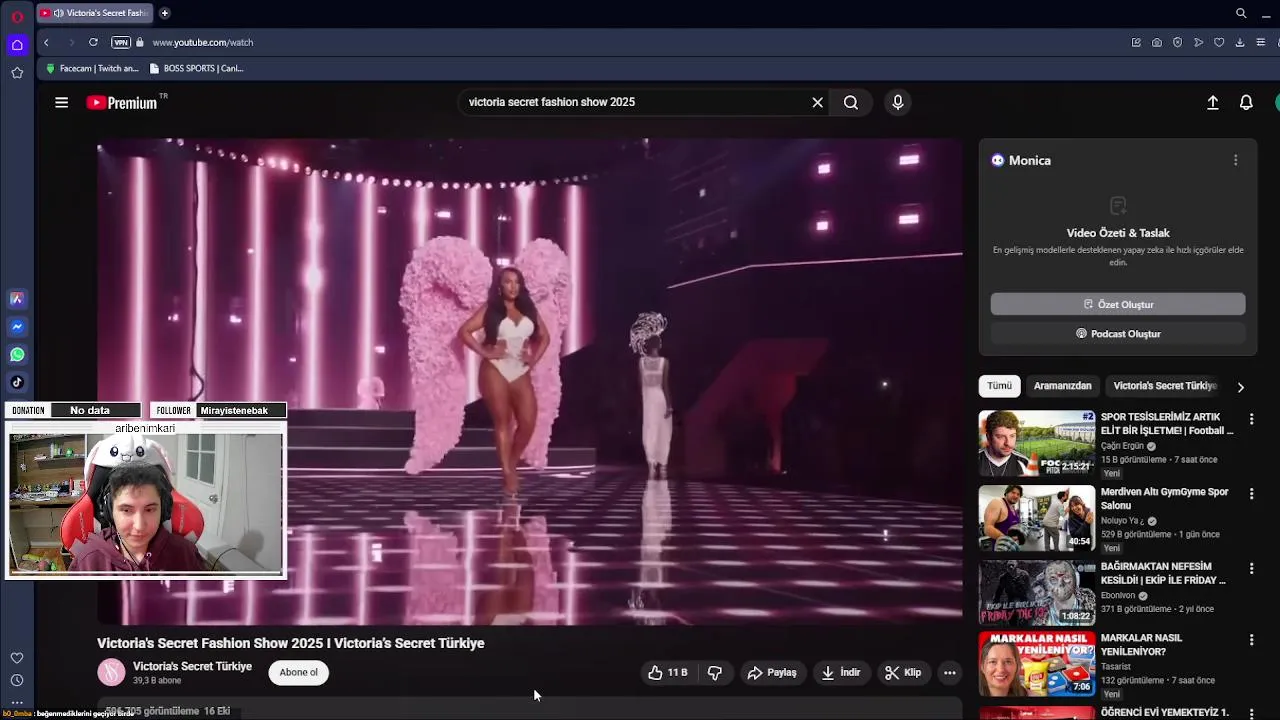Start voice search with microphone button
Viewport: 1280px width, 720px height.
(x=897, y=102)
